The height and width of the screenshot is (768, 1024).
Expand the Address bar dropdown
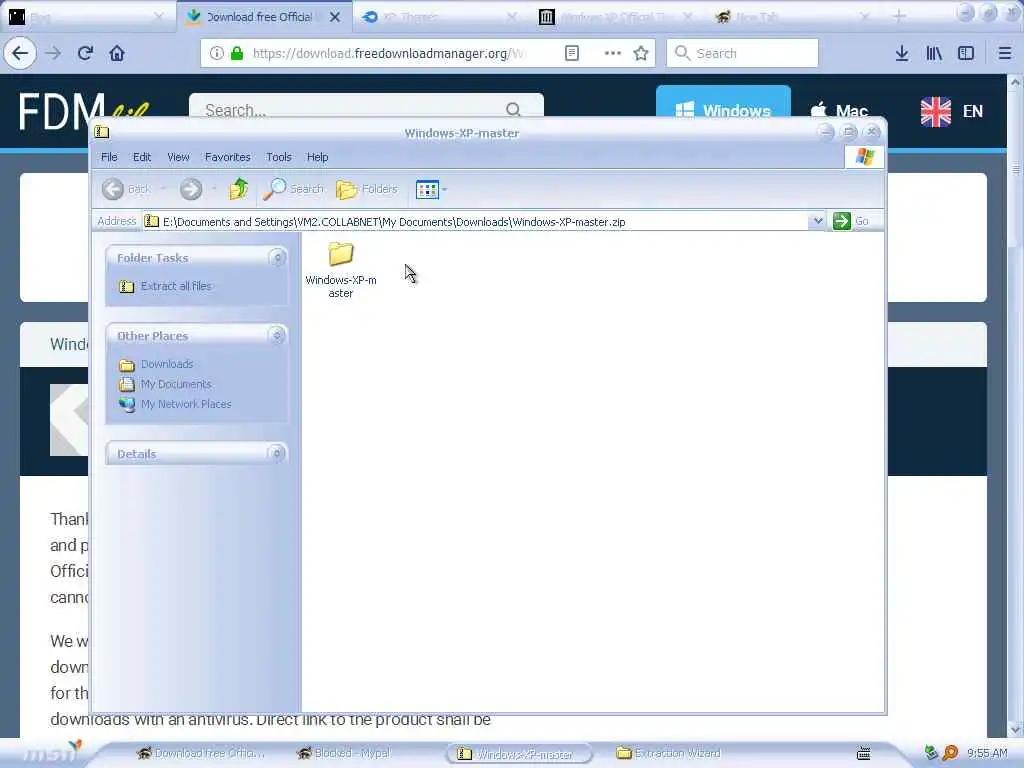(817, 221)
